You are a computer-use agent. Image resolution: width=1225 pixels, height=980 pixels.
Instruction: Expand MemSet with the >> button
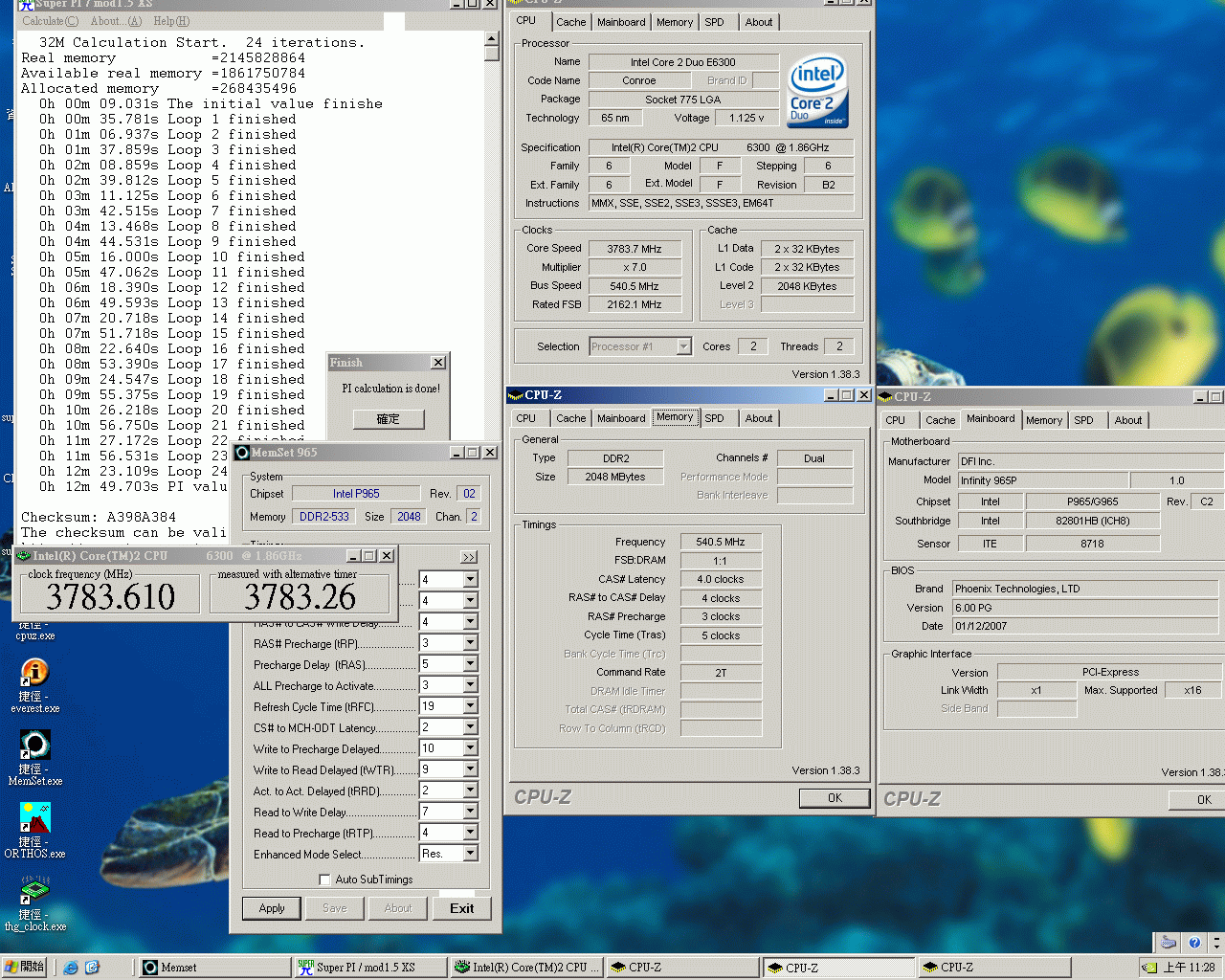pos(469,557)
